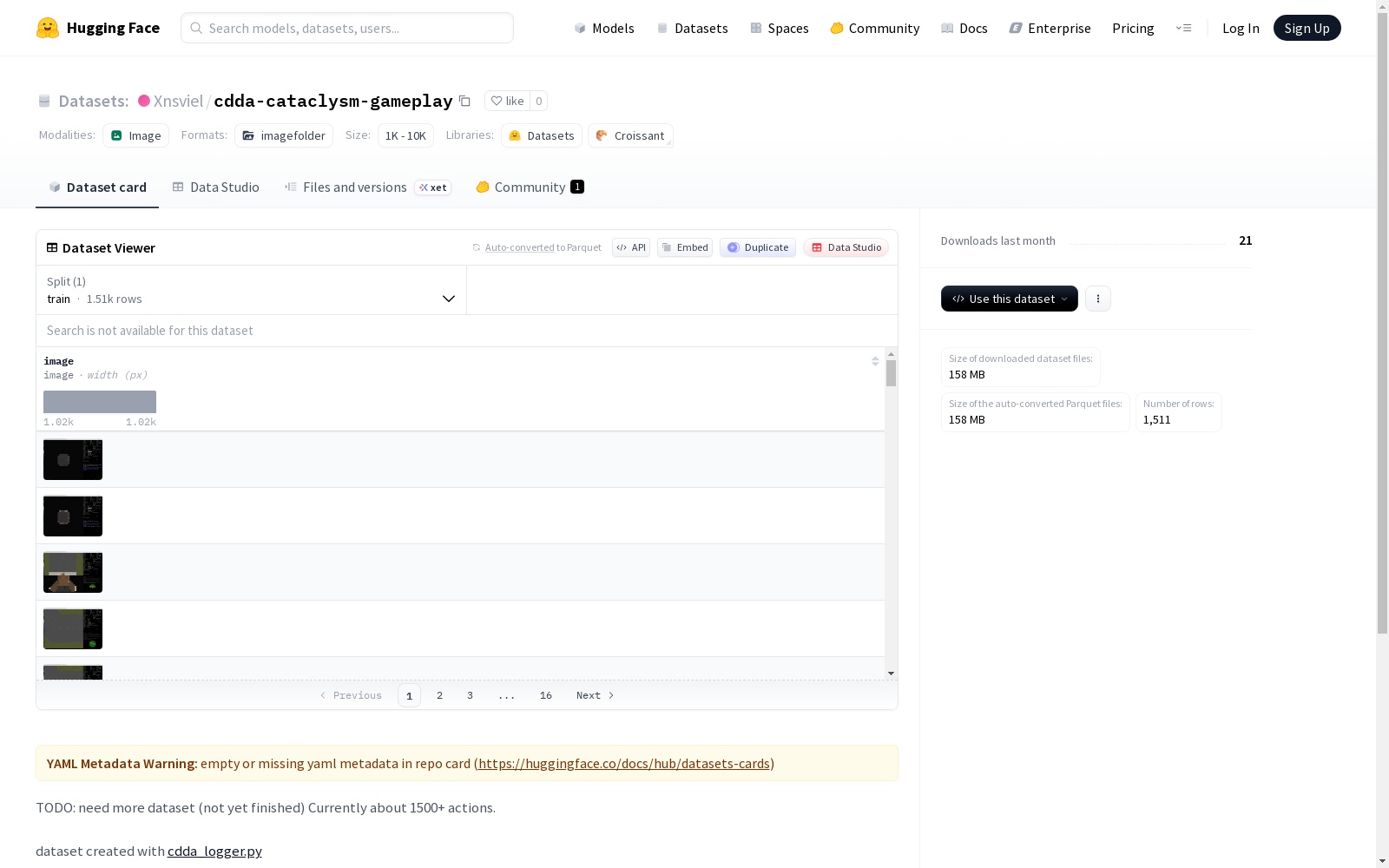The width and height of the screenshot is (1389, 868).
Task: Click the imagefolder format tag
Action: 284,135
